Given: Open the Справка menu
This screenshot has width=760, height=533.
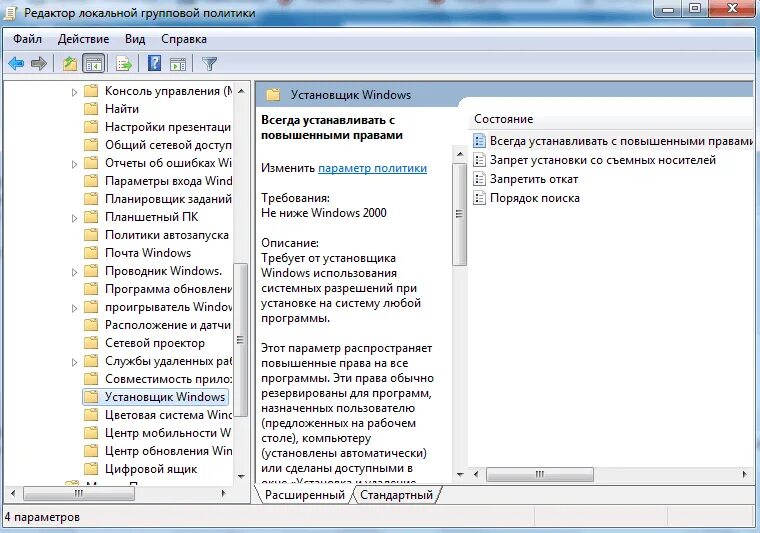Looking at the screenshot, I should (x=184, y=39).
